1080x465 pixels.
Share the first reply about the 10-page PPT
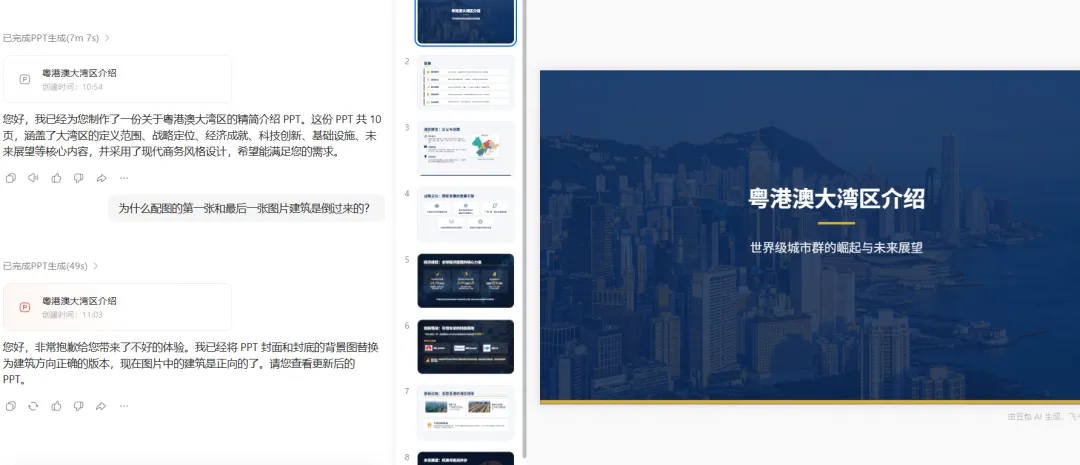[x=101, y=178]
